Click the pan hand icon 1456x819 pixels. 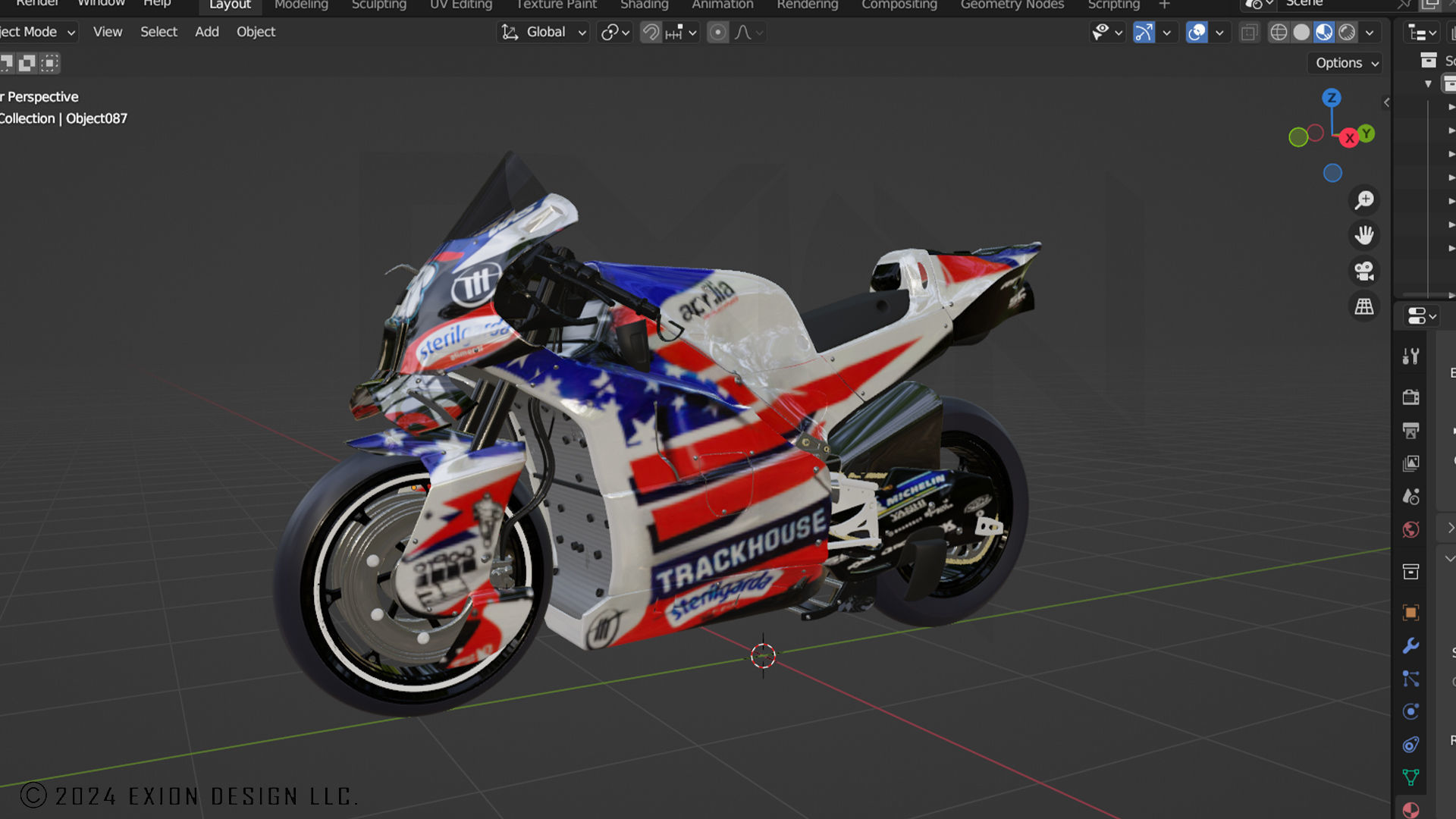point(1364,235)
